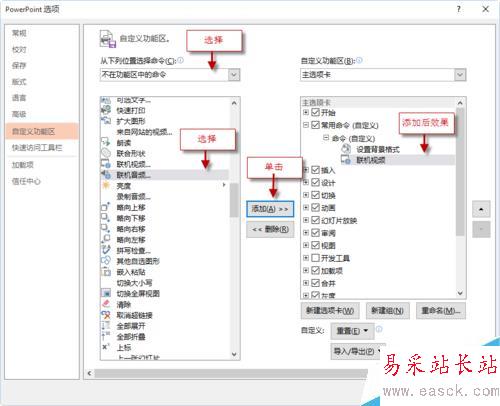
Task: Select the 略向右移 nudge icon
Action: [106, 229]
